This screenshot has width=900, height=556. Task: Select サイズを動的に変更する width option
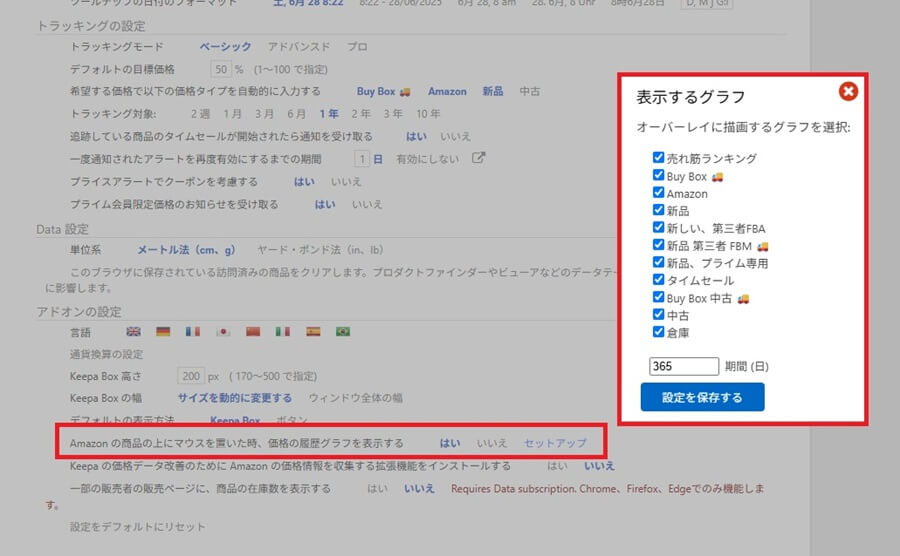235,398
